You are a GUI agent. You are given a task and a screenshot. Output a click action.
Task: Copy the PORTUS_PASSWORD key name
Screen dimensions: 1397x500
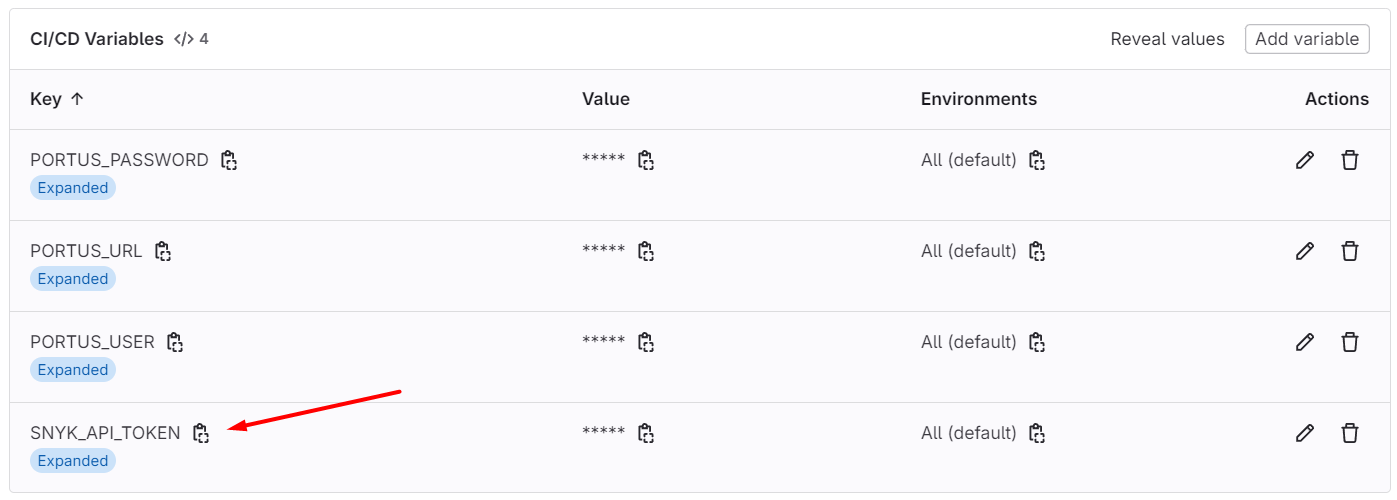[x=229, y=160]
